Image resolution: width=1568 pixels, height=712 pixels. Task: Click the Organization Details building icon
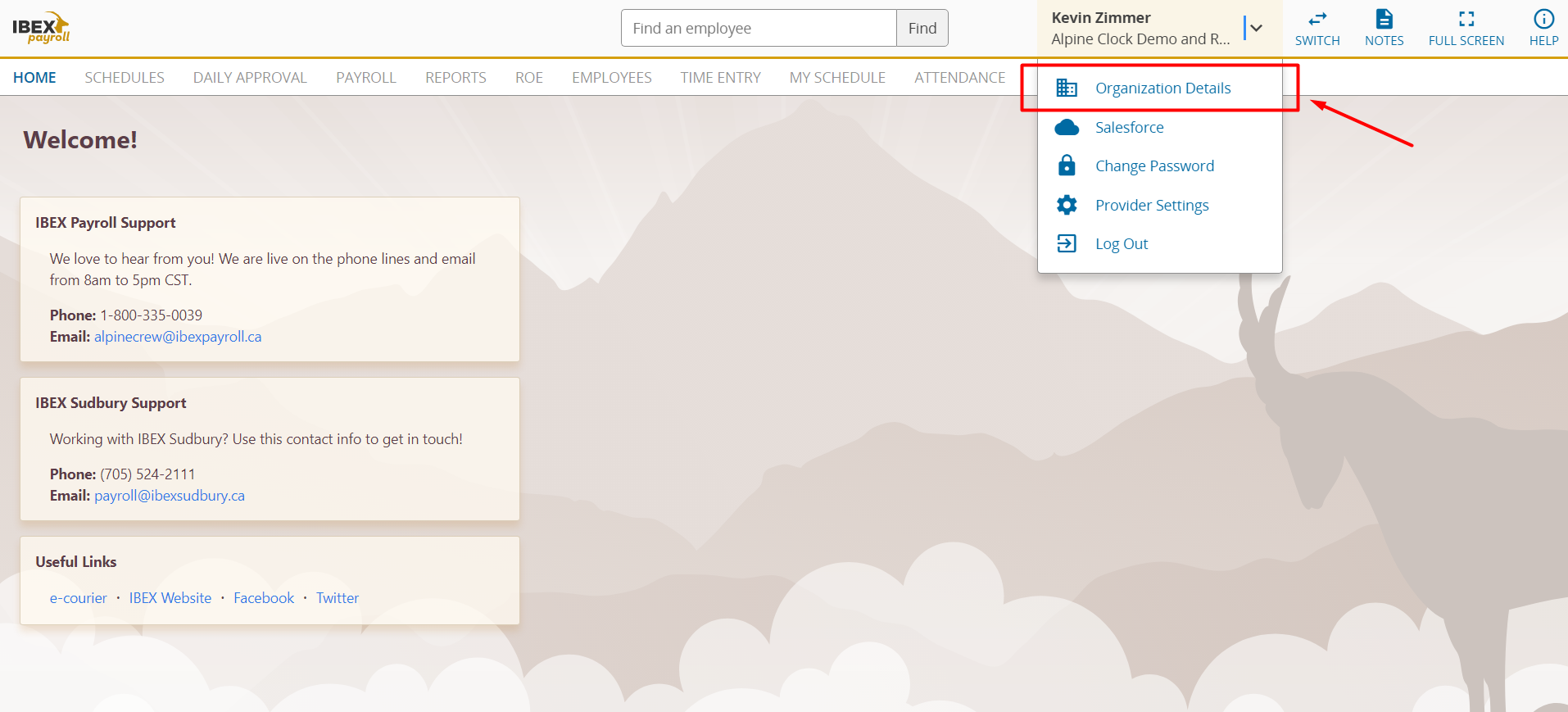pyautogui.click(x=1067, y=88)
